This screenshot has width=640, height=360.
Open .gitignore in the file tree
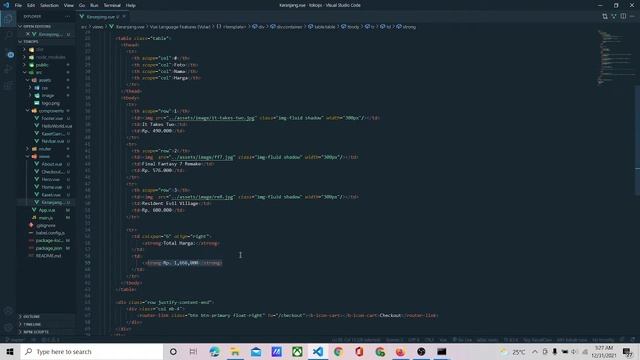coord(46,225)
